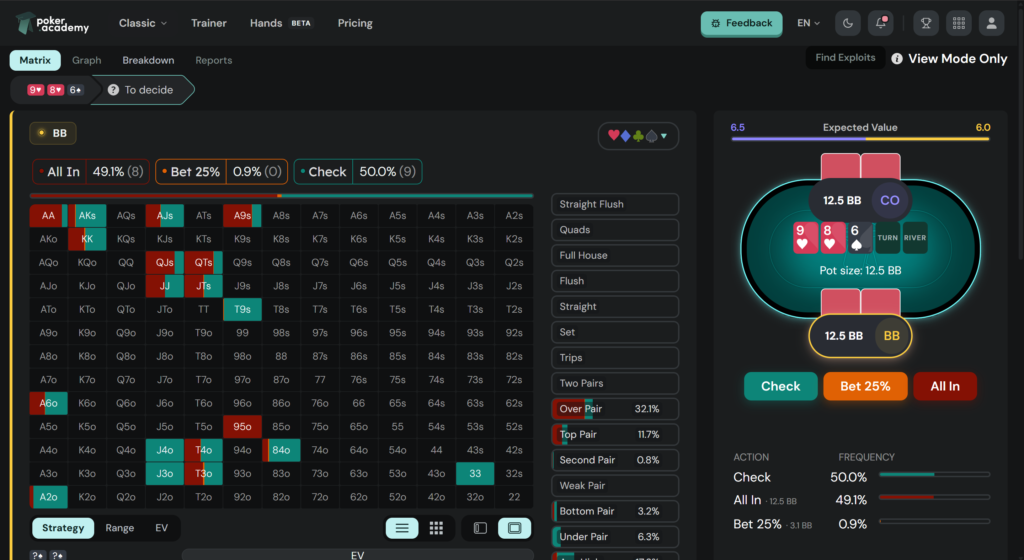Open the suits filter dropdown
Viewport: 1024px width, 560px height.
click(638, 136)
